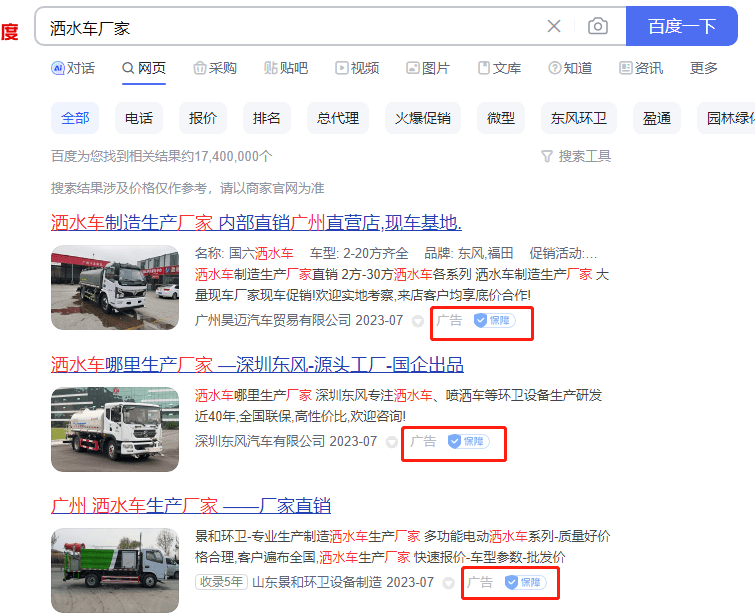Expand dropdown arrow after 深圳东风 2023-07
The image size is (755, 616).
click(392, 442)
